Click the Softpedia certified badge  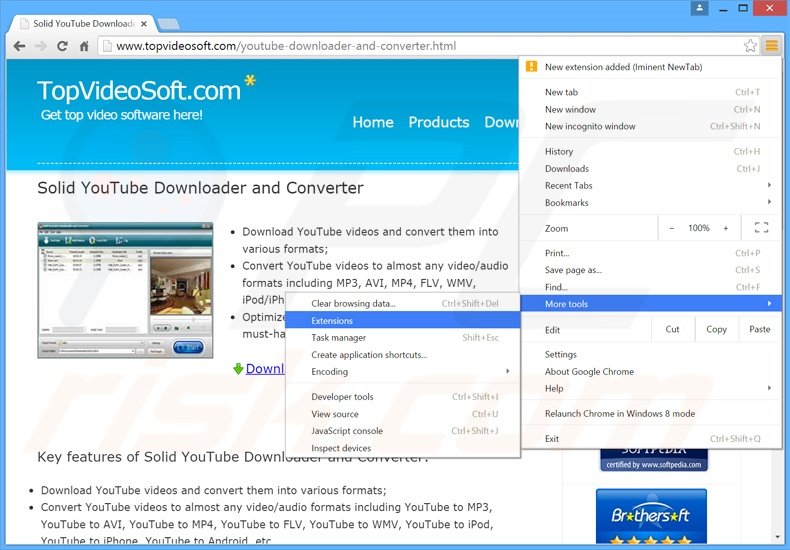654,459
